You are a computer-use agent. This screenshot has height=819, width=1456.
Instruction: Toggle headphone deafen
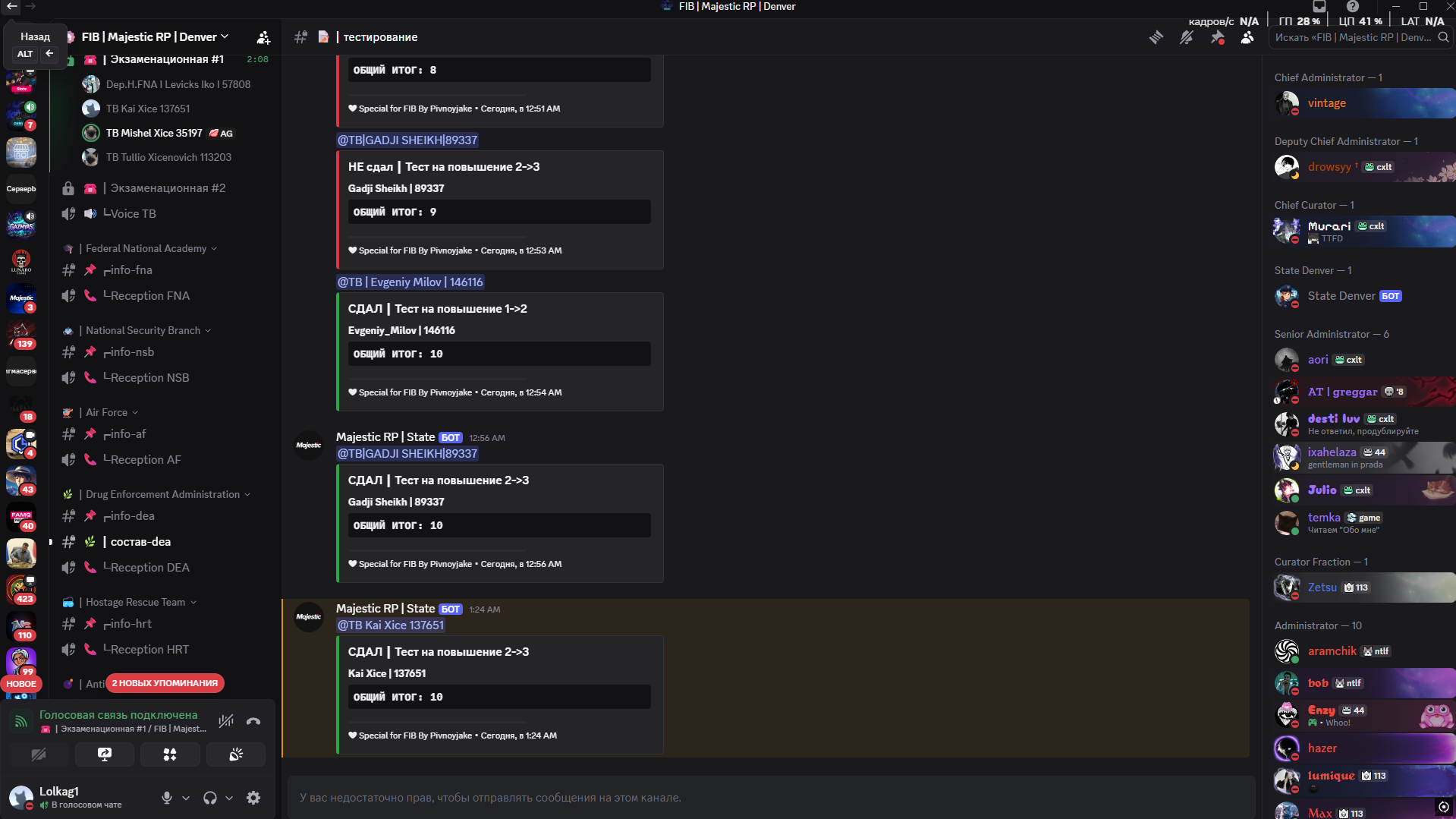(210, 798)
